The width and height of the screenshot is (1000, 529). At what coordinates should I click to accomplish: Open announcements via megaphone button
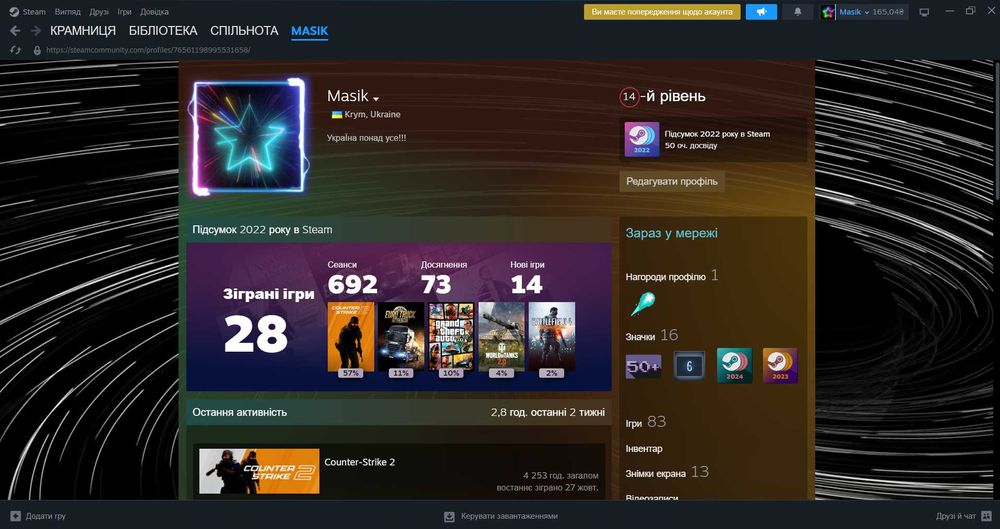(761, 11)
